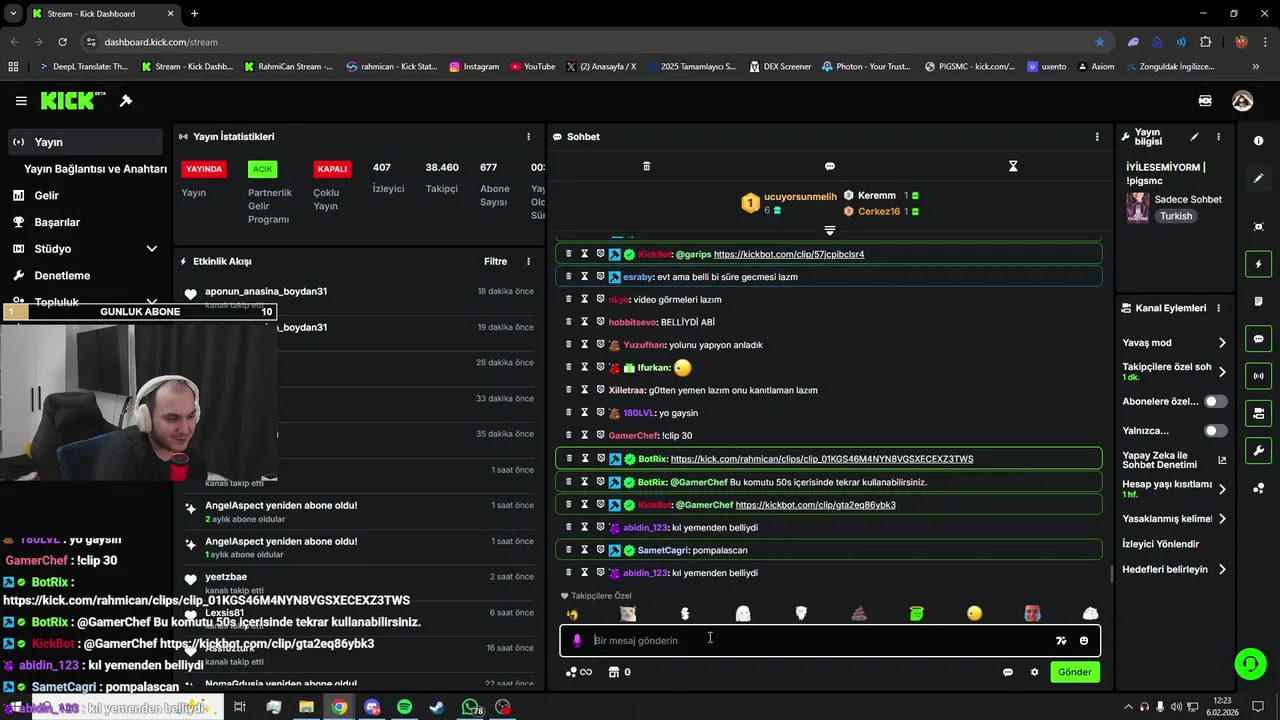Collapse the leaderboard arrow under ucuyorsunmelih
The height and width of the screenshot is (720, 1280).
[x=829, y=230]
